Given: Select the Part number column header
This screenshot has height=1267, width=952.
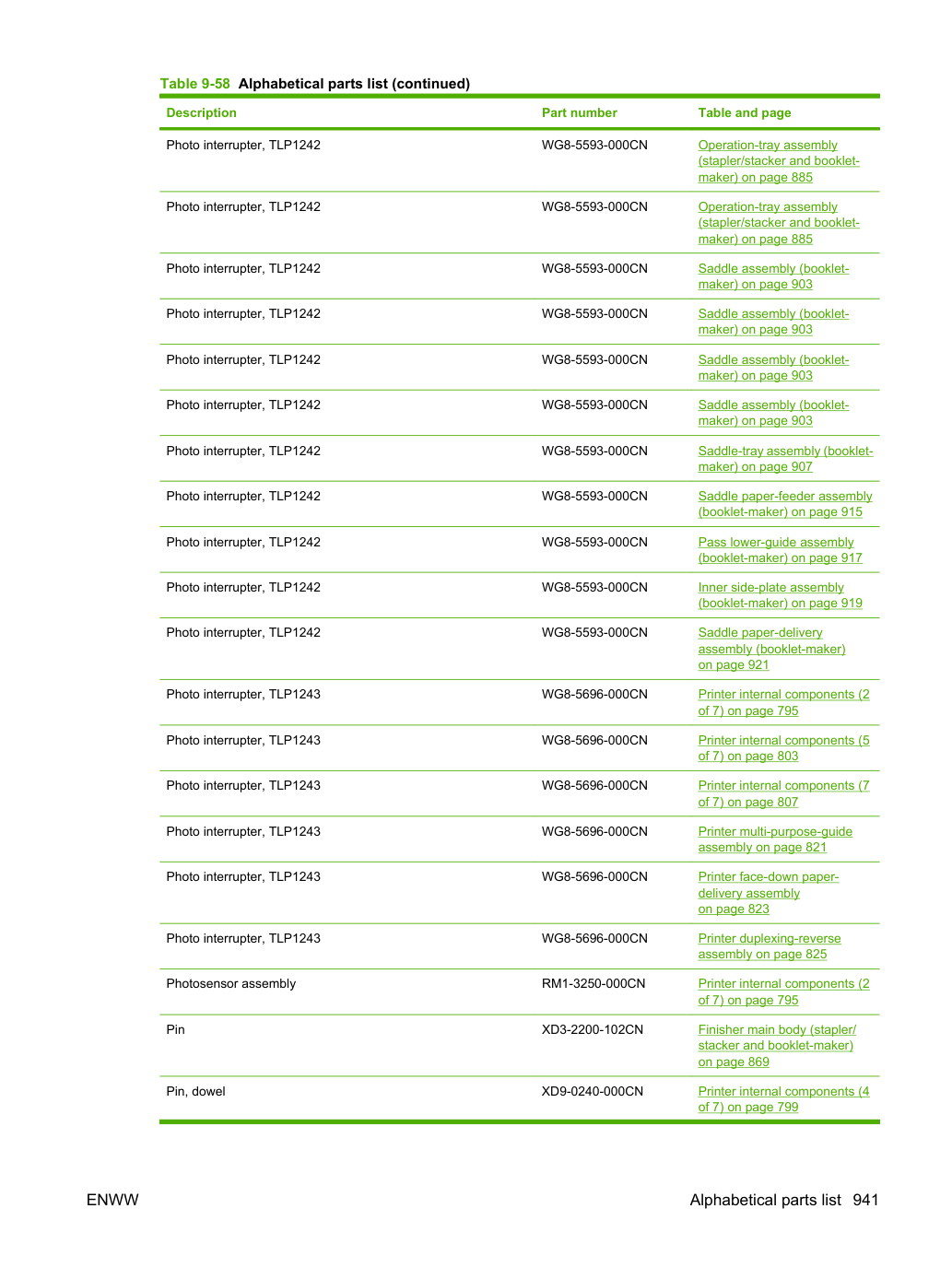Looking at the screenshot, I should (579, 112).
